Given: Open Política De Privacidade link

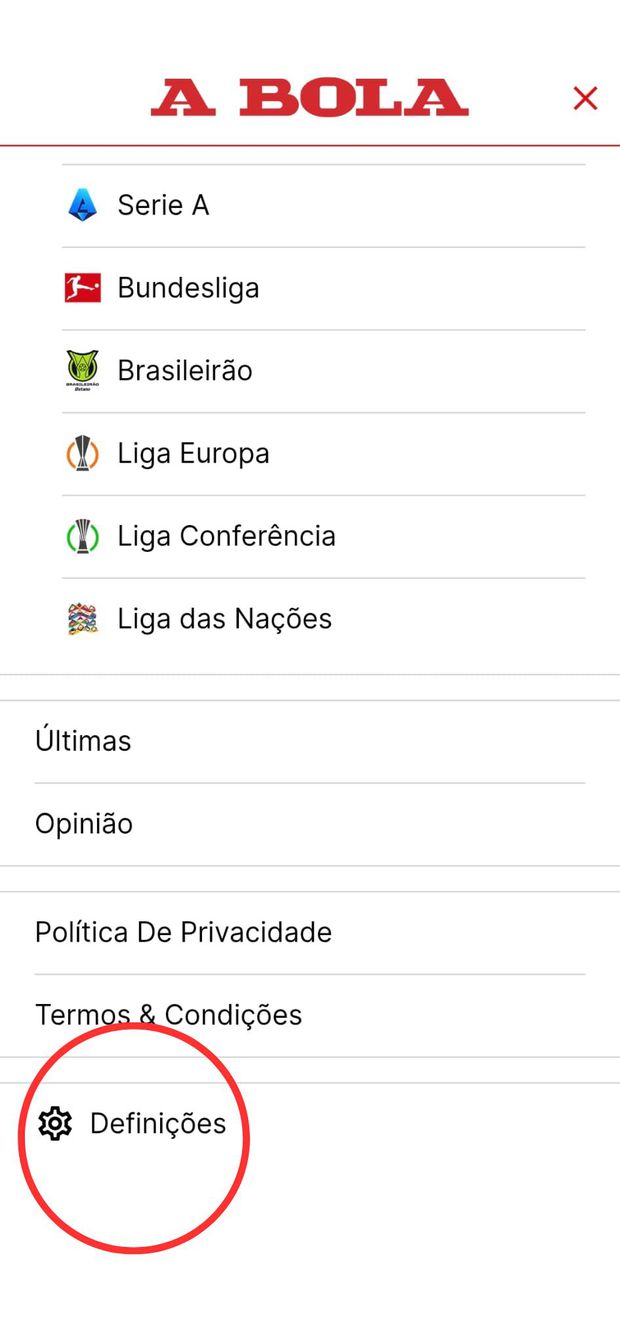Looking at the screenshot, I should click(x=183, y=932).
